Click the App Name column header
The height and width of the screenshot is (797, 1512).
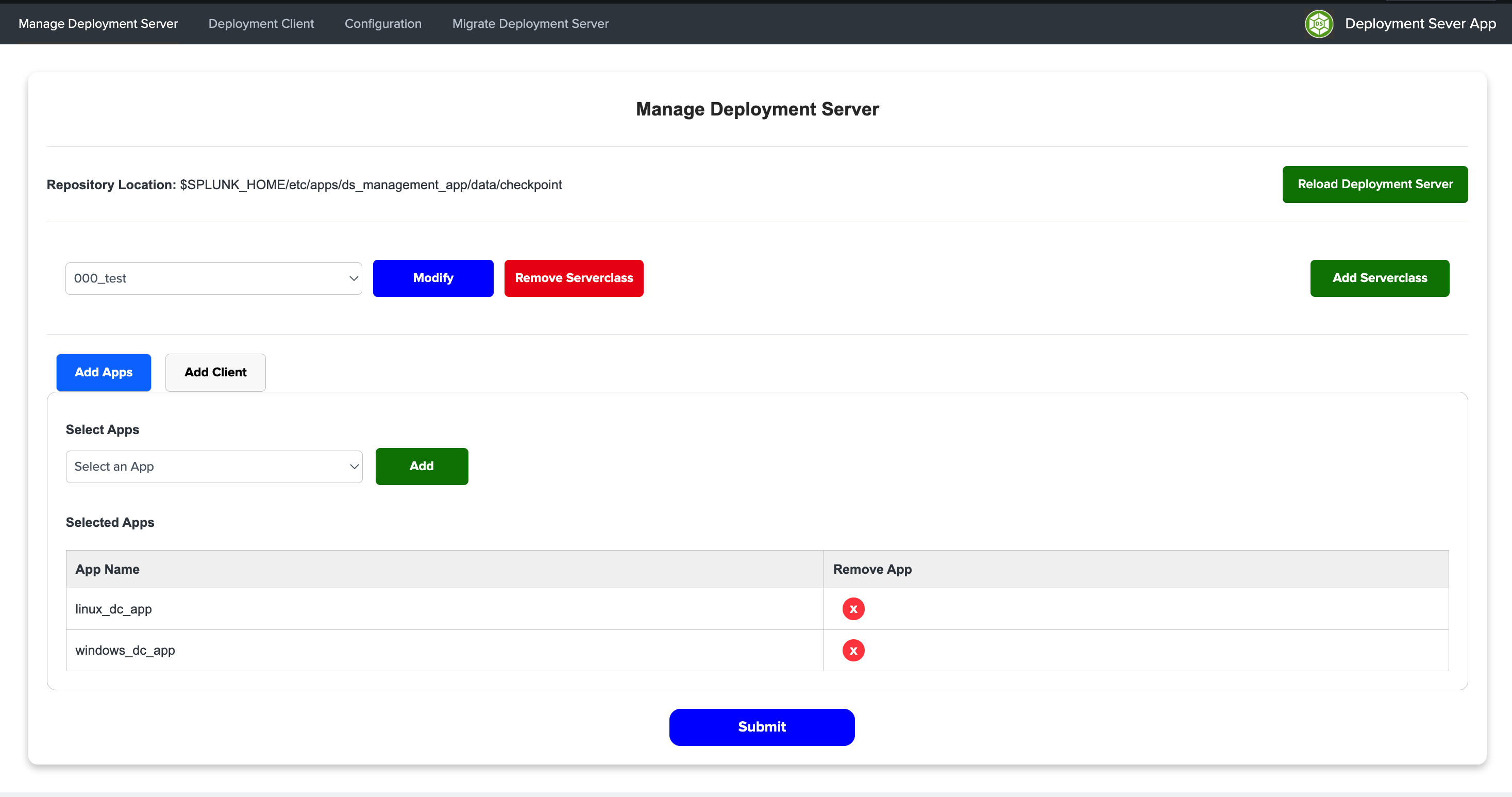point(107,569)
